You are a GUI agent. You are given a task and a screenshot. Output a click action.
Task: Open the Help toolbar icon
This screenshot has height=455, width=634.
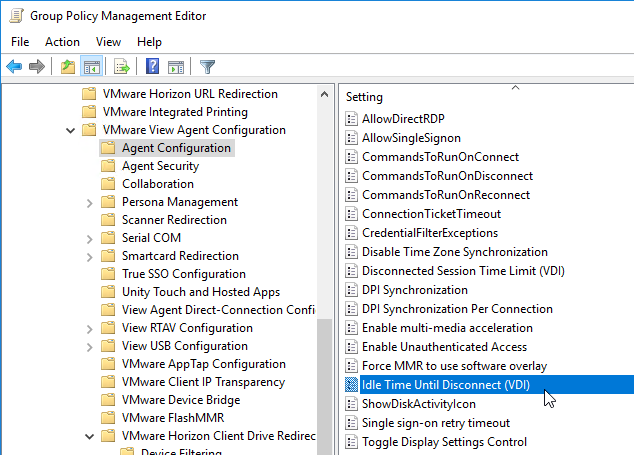pos(152,66)
